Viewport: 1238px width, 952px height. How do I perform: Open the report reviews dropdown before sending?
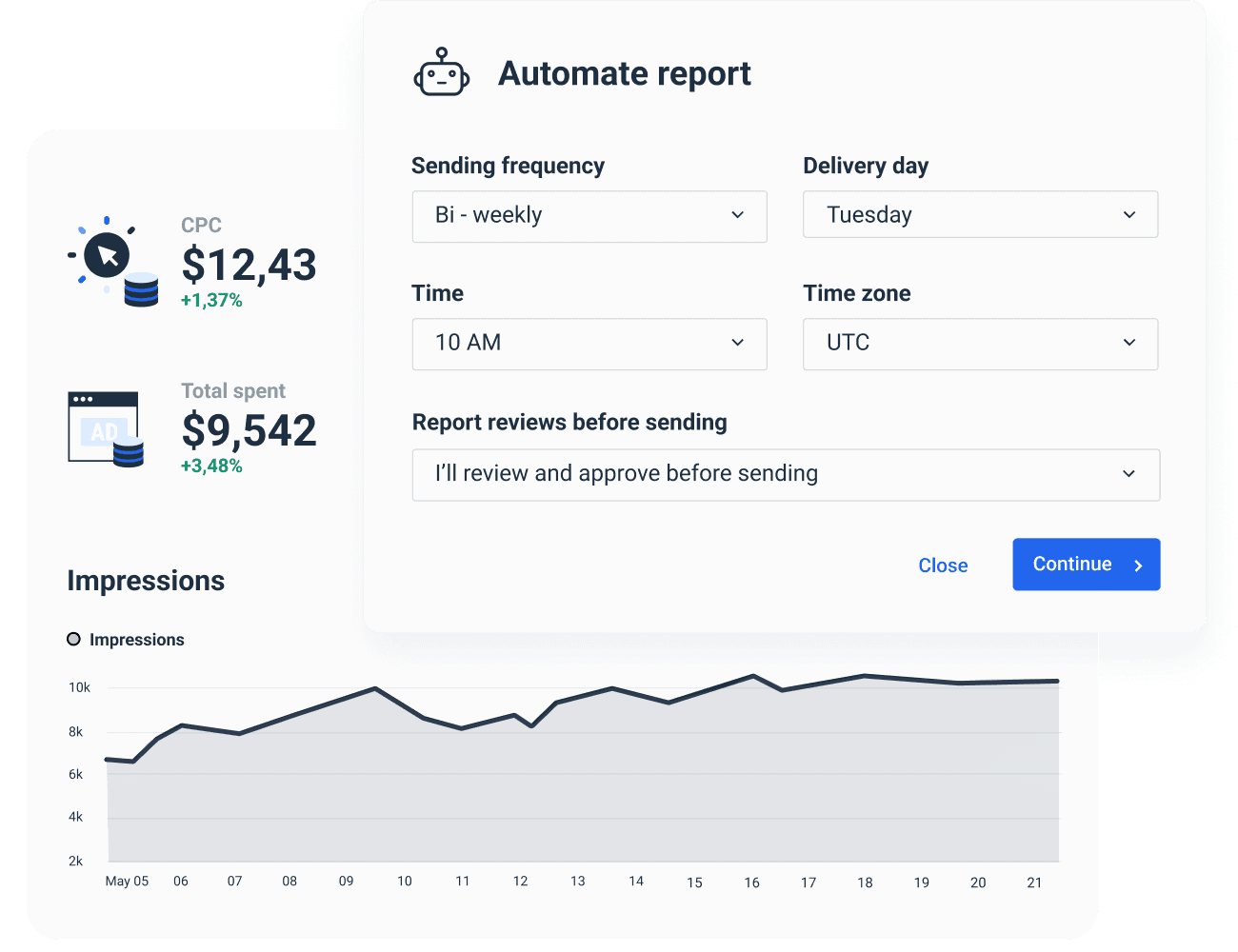pos(786,473)
